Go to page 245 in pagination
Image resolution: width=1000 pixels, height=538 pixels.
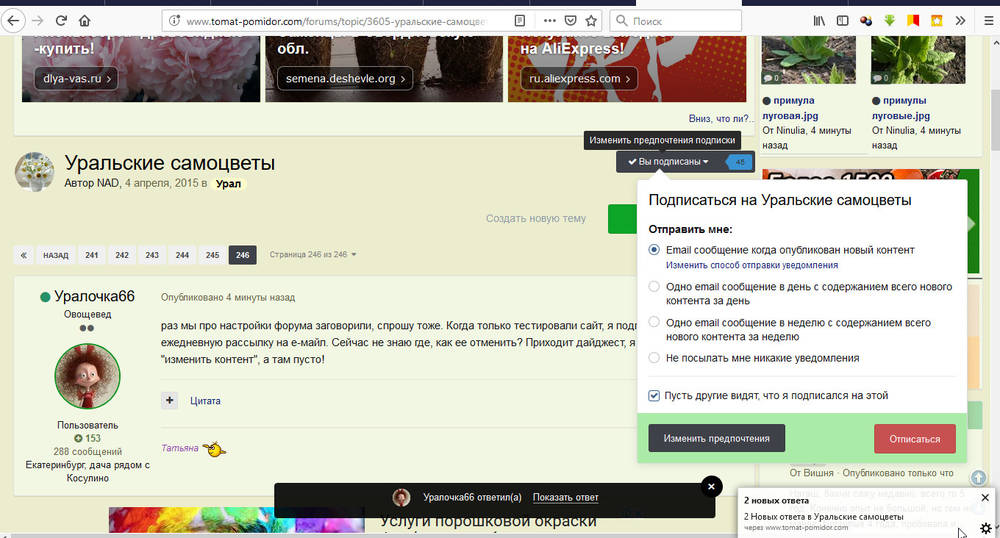[212, 255]
